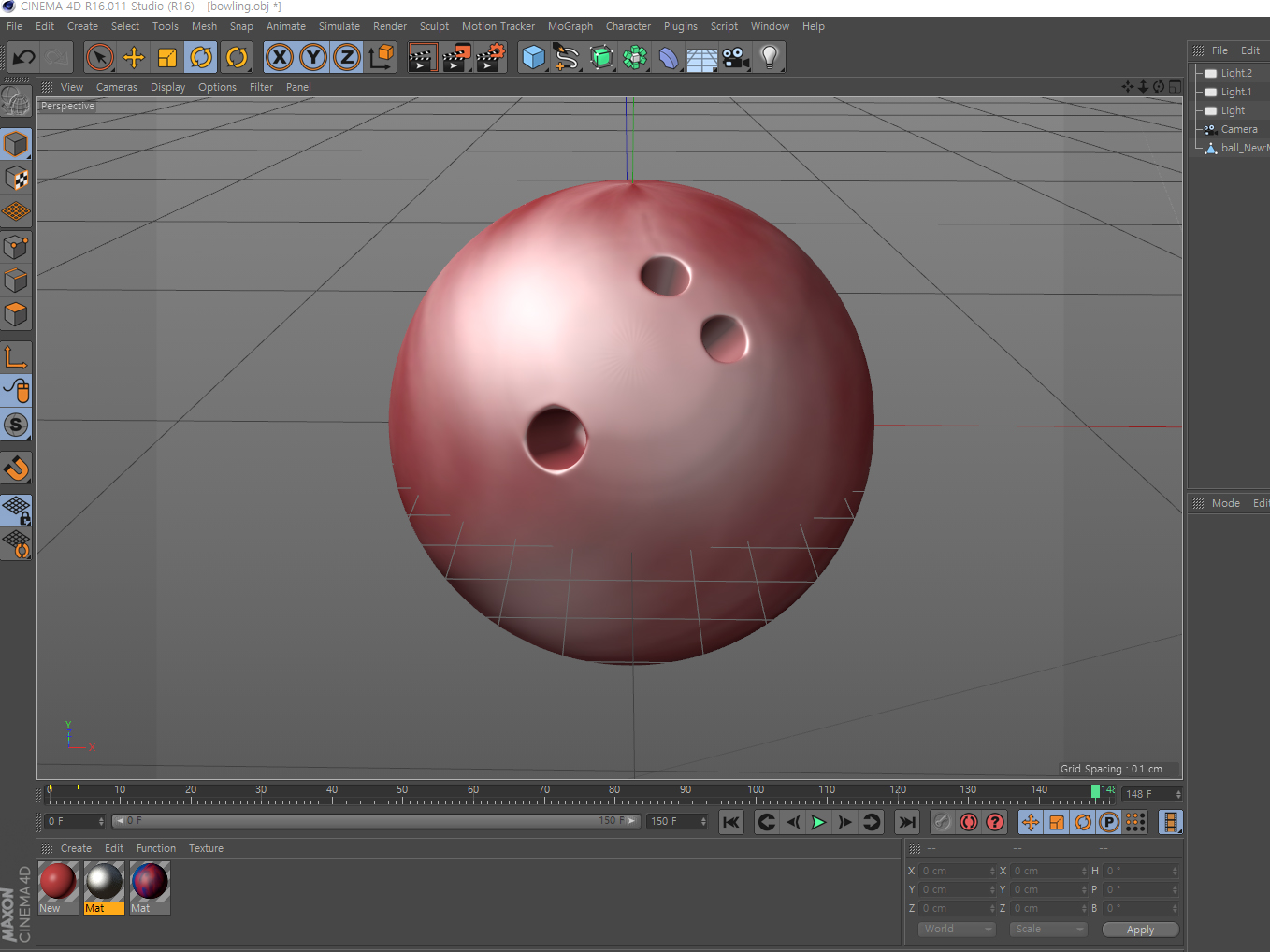Select the red New material thumbnail
Screen dimensions: 1270x952
coord(57,881)
